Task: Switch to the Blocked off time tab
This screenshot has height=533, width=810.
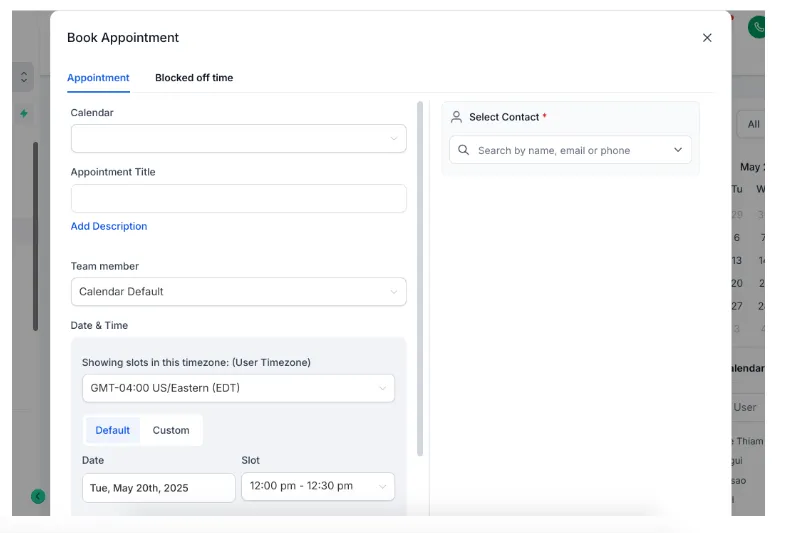Action: pyautogui.click(x=194, y=77)
